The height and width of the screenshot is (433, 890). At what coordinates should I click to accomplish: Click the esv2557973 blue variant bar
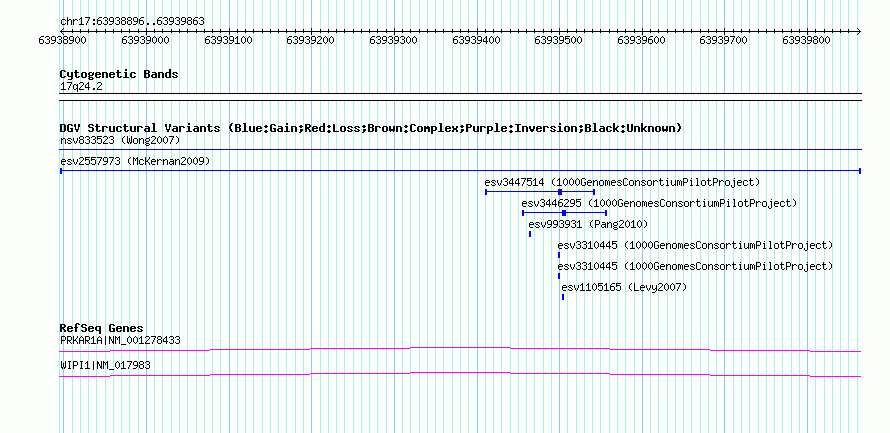[460, 171]
